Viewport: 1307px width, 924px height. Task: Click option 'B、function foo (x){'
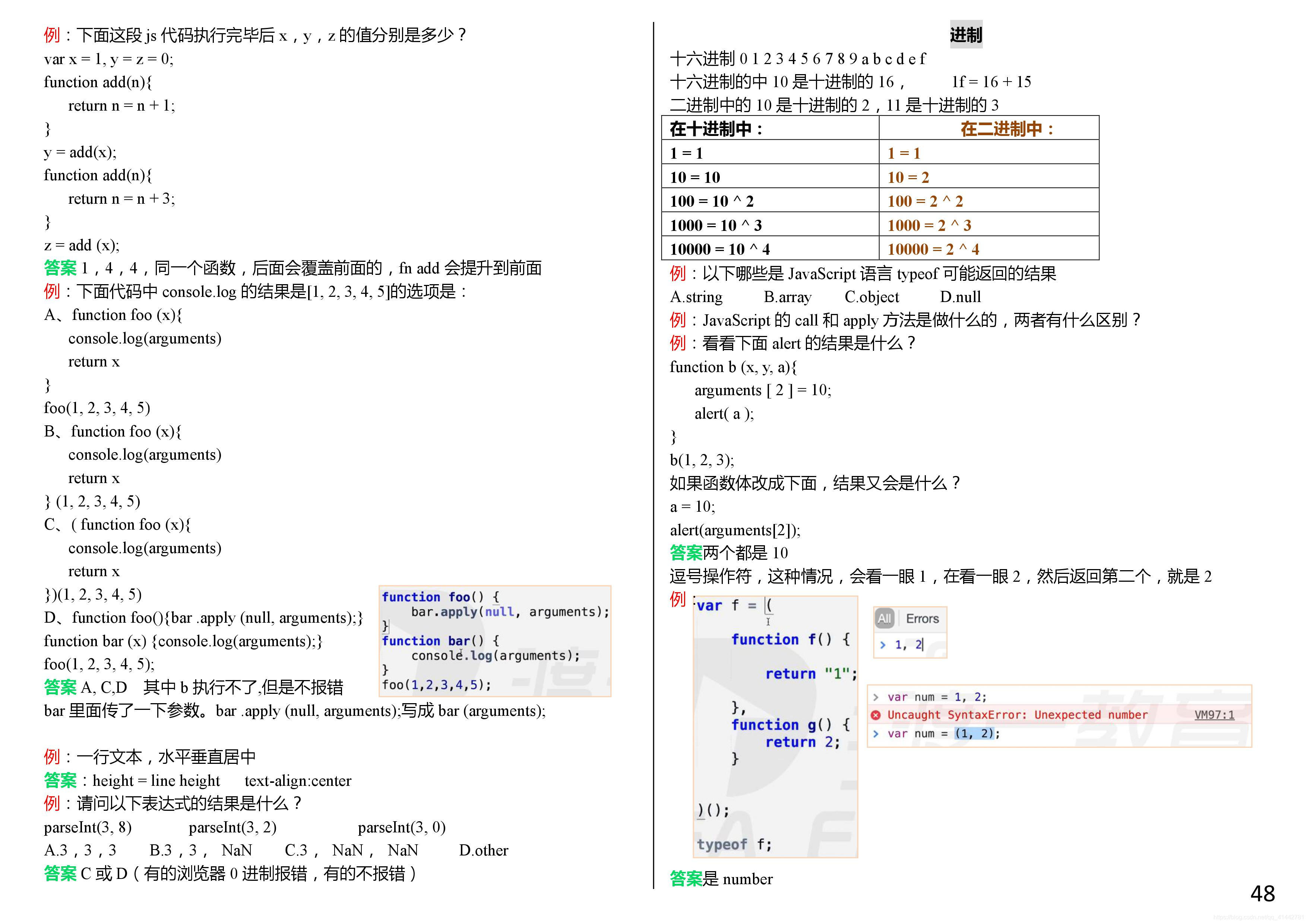(113, 432)
